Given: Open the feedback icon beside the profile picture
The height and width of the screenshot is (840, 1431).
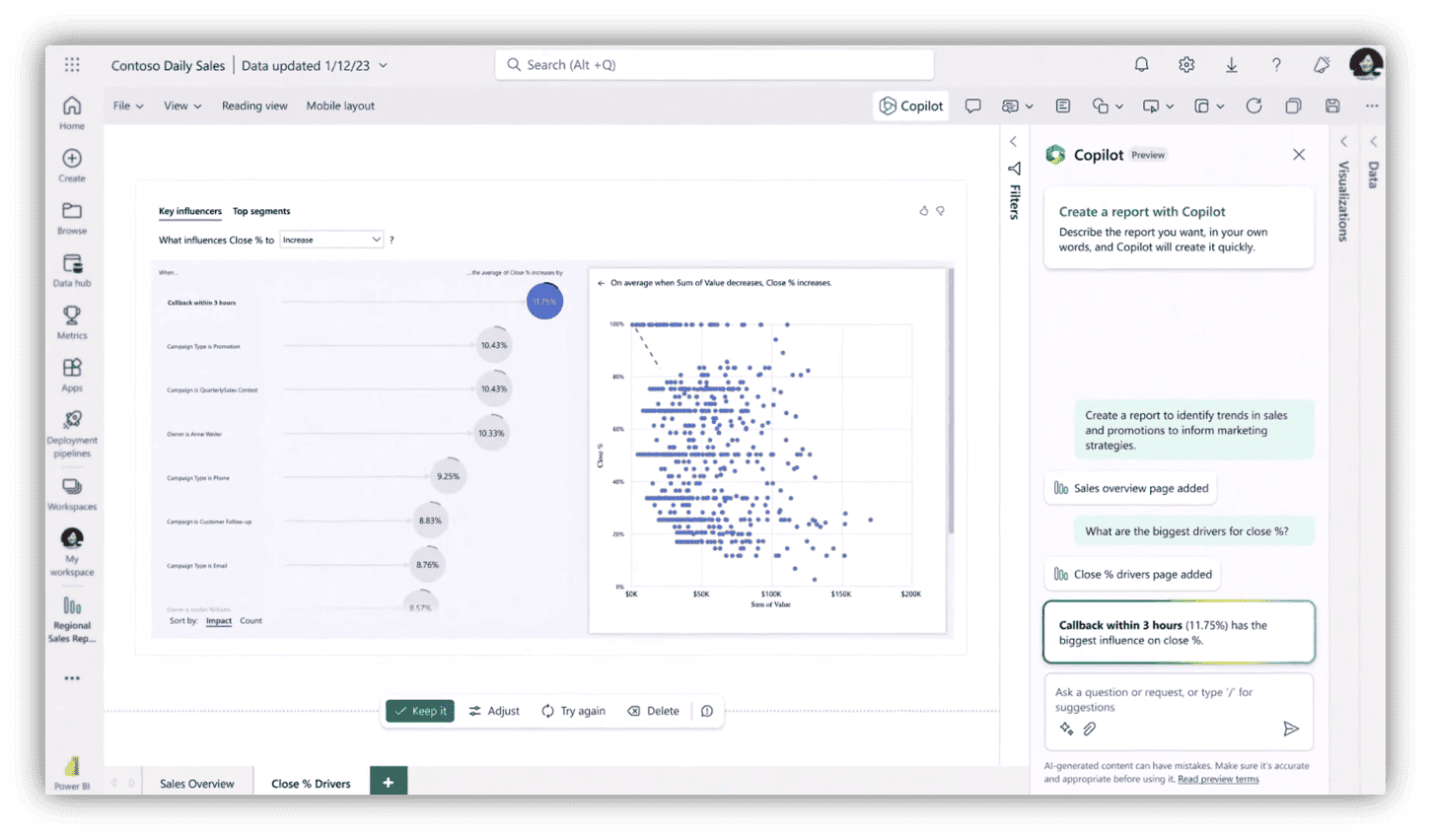Looking at the screenshot, I should click(1322, 65).
